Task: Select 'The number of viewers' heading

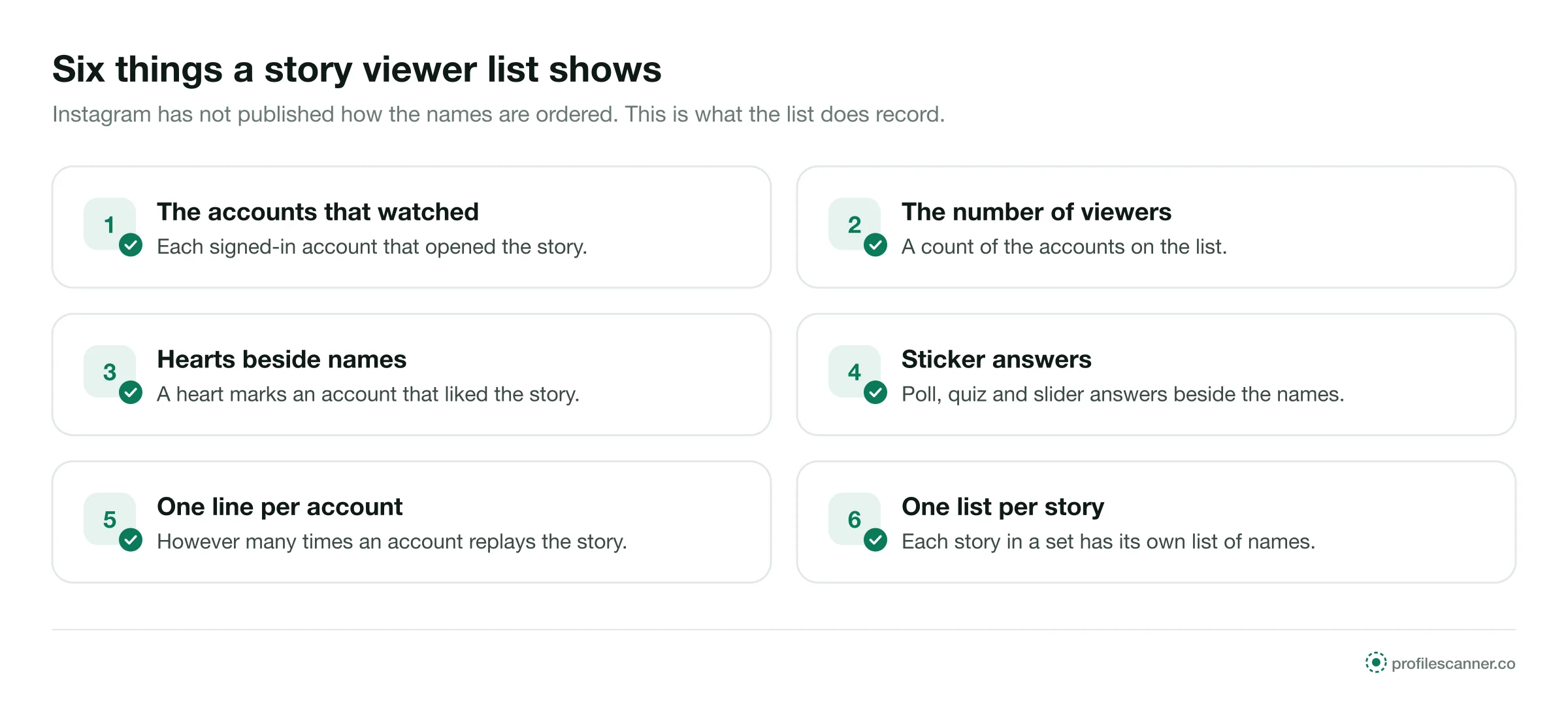Action: point(1036,212)
